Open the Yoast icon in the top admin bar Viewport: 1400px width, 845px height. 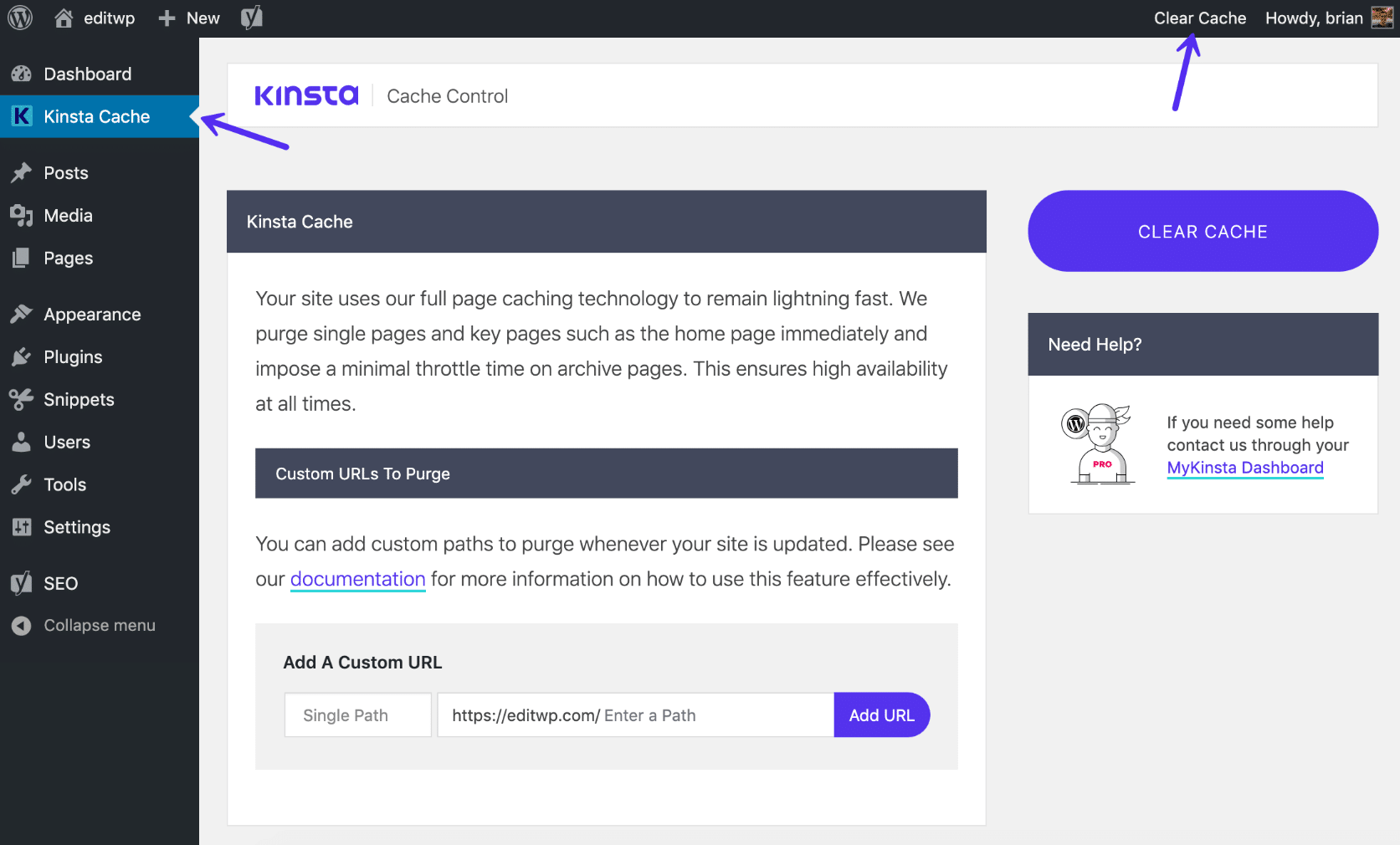[250, 18]
